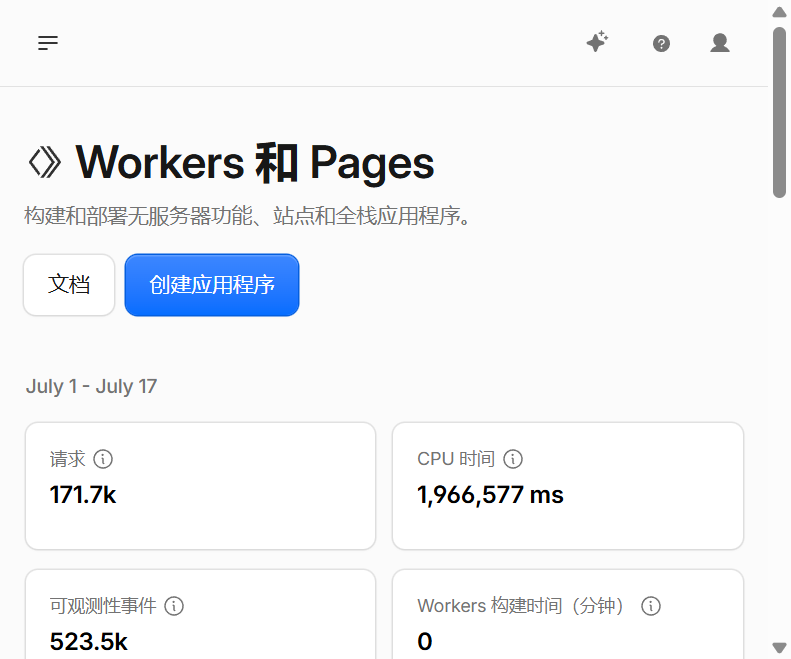Viewport: 791px width, 659px height.
Task: Show info icon beside CPU 时间
Action: pos(513,459)
